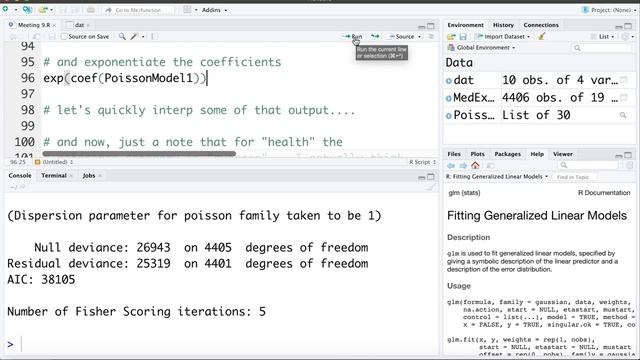This screenshot has height=360, width=640.
Task: Open the (Untitled) section navigator dropdown
Action: [x=54, y=162]
